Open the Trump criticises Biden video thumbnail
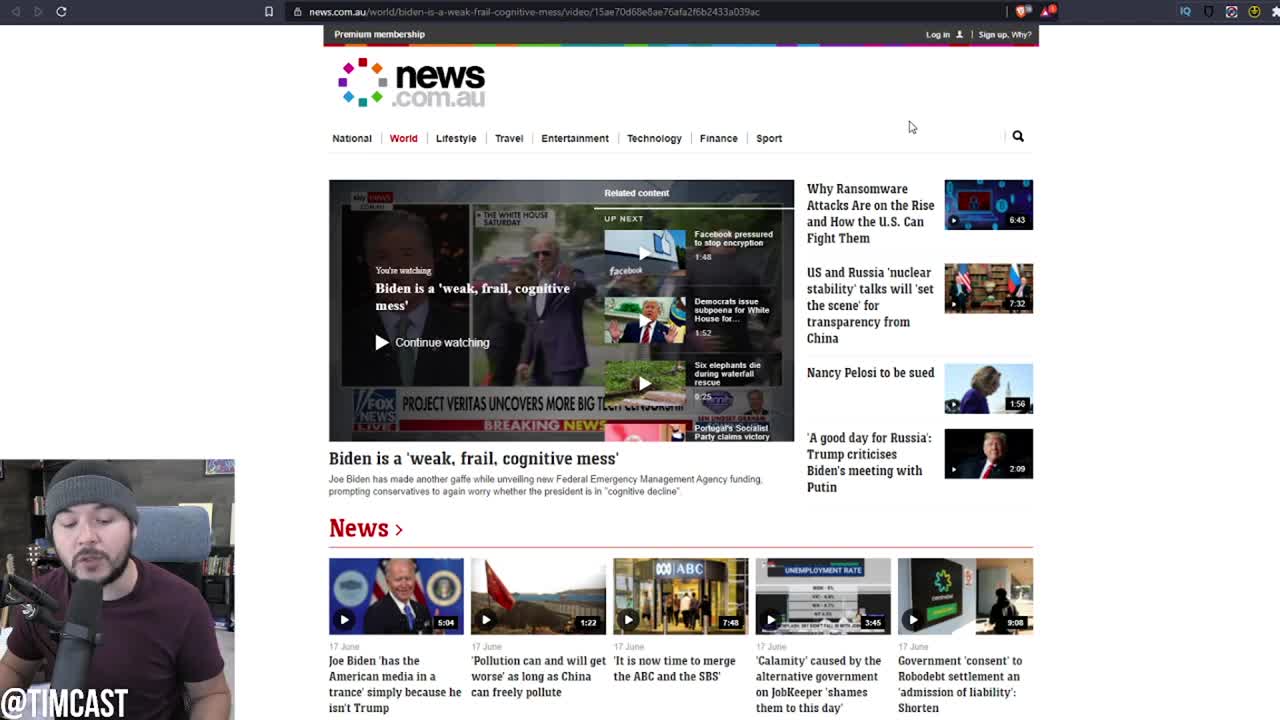This screenshot has width=1280, height=720. (x=989, y=454)
